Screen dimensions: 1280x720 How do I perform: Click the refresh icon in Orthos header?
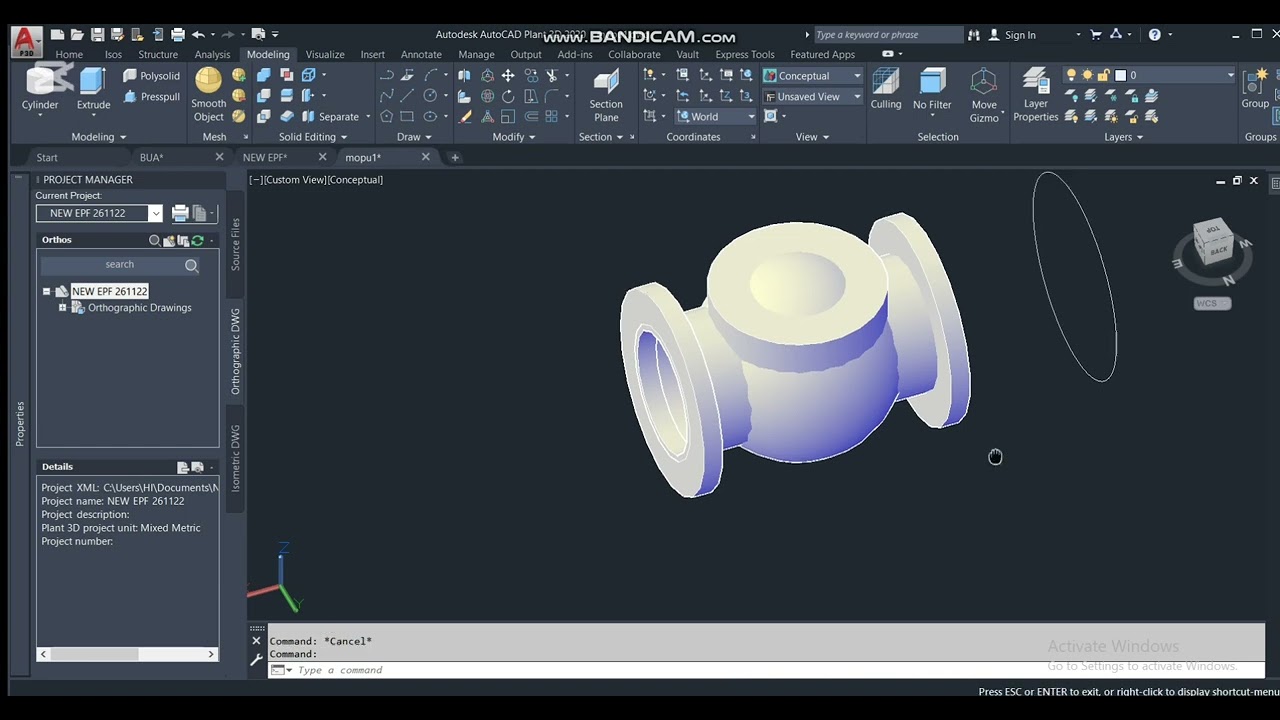[197, 240]
